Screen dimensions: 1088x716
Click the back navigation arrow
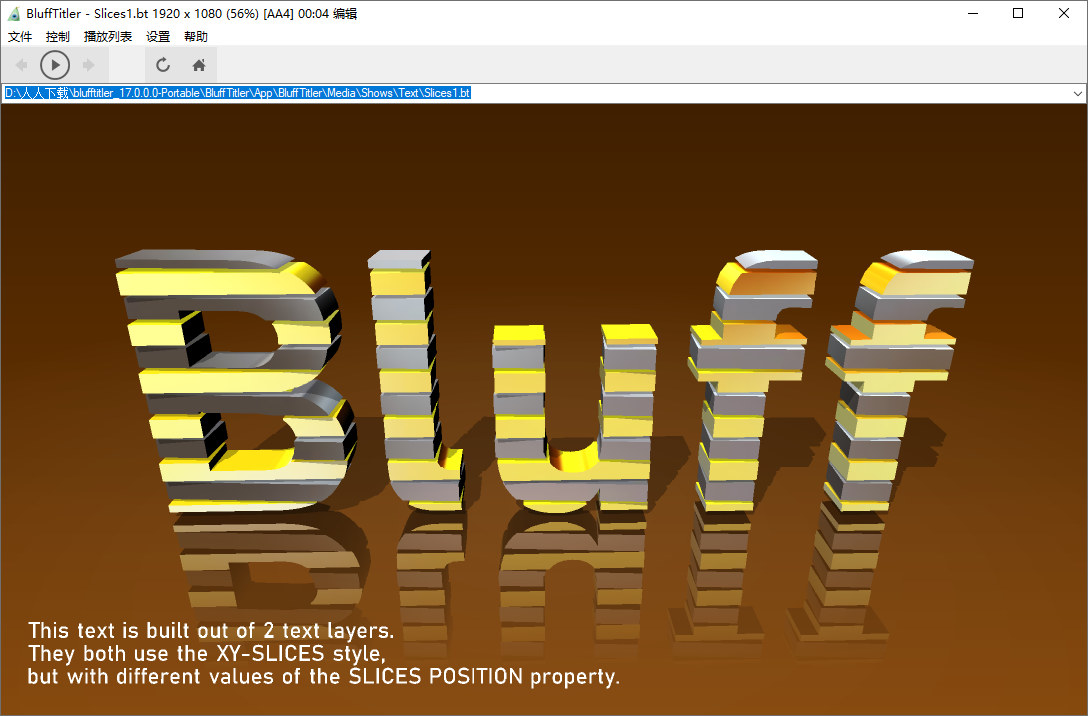tap(21, 64)
